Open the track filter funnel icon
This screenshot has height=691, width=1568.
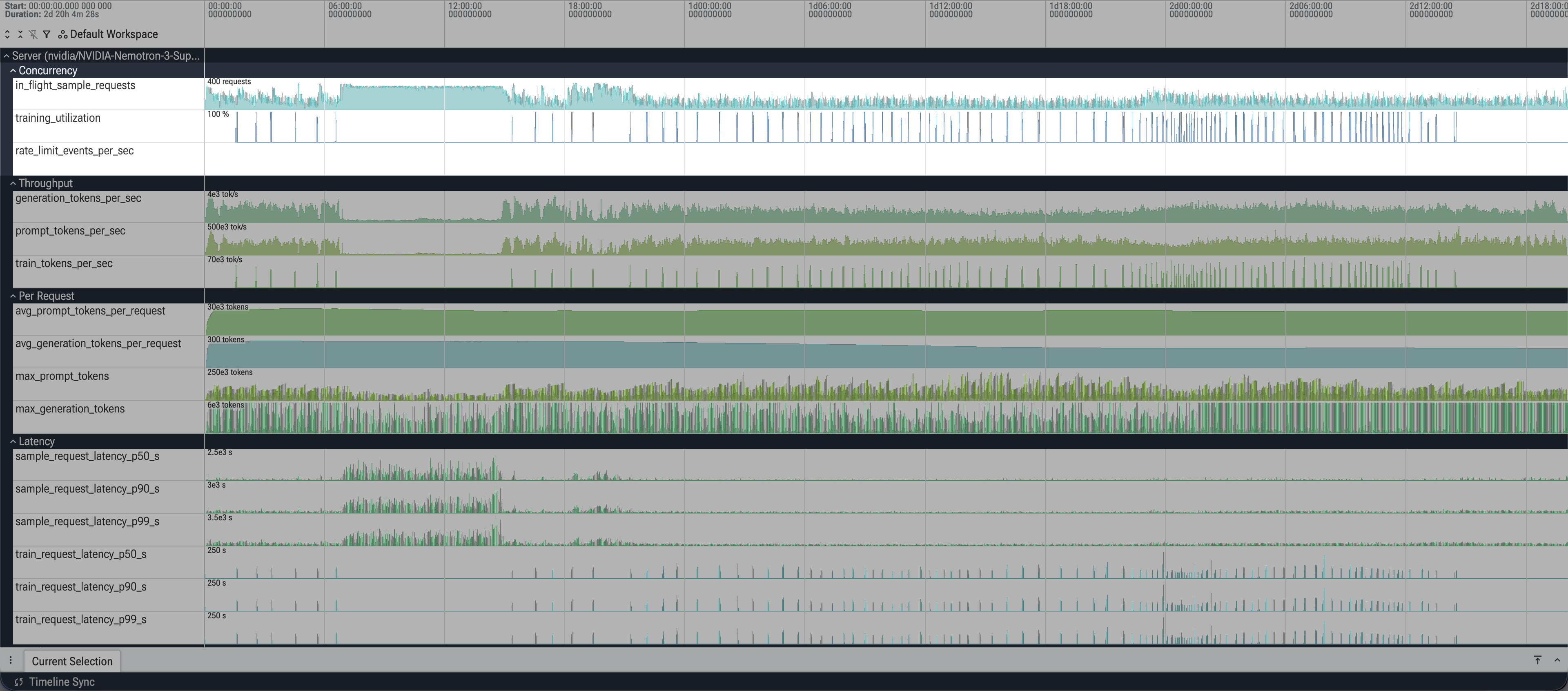46,34
